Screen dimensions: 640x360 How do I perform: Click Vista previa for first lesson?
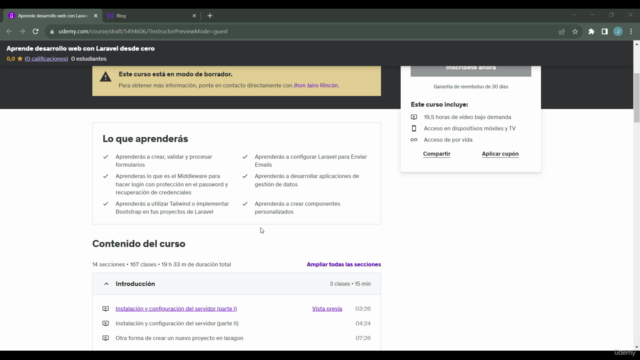click(x=327, y=309)
